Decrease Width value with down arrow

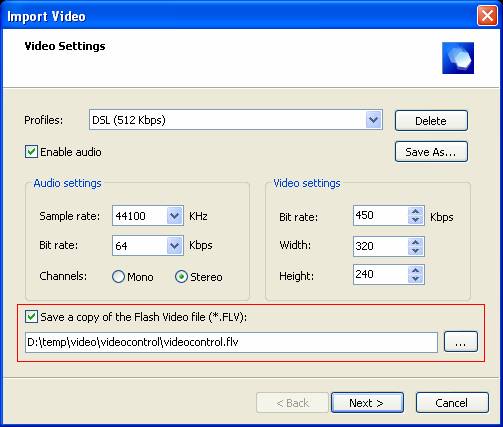click(415, 251)
